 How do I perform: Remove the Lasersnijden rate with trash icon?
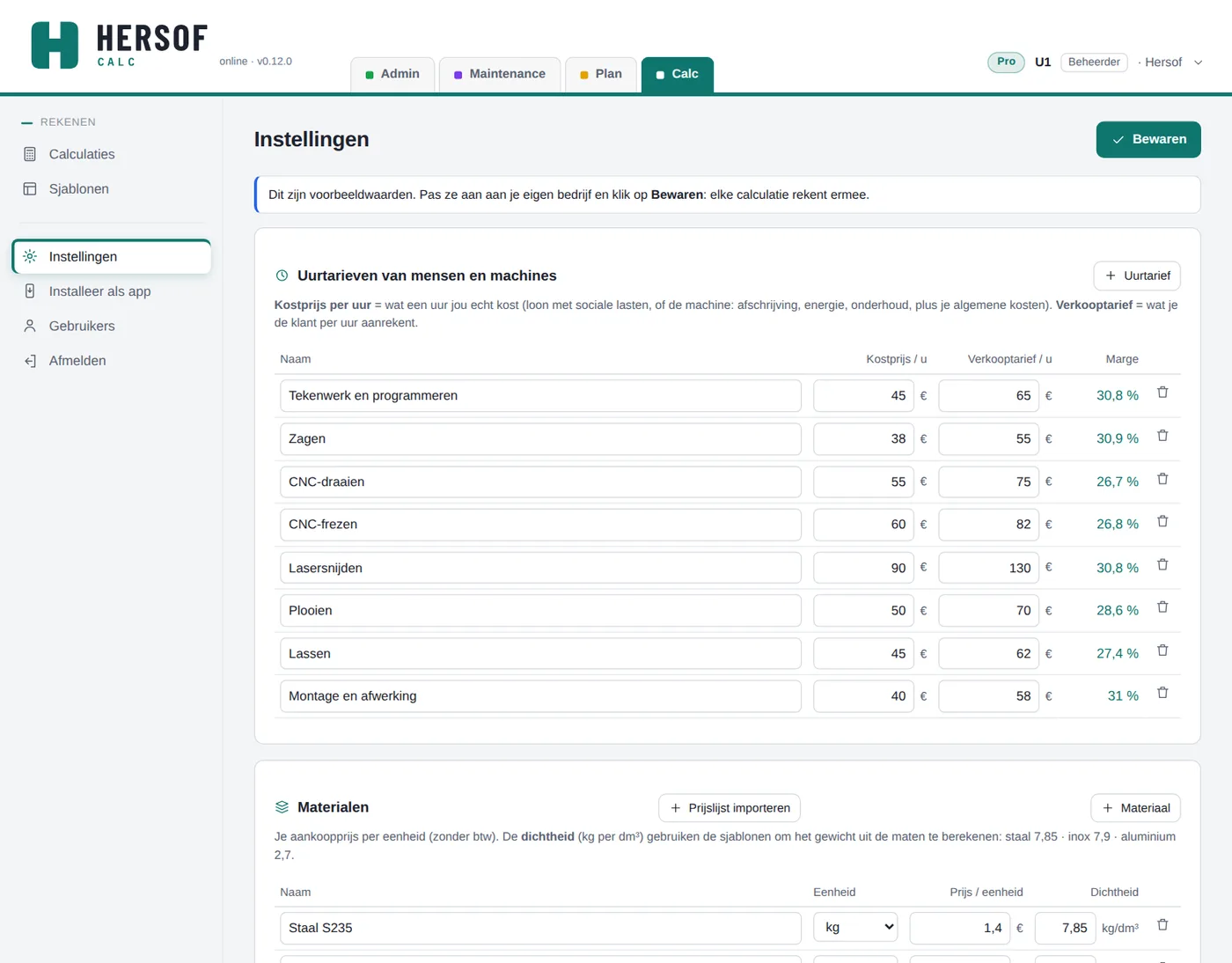(1162, 564)
